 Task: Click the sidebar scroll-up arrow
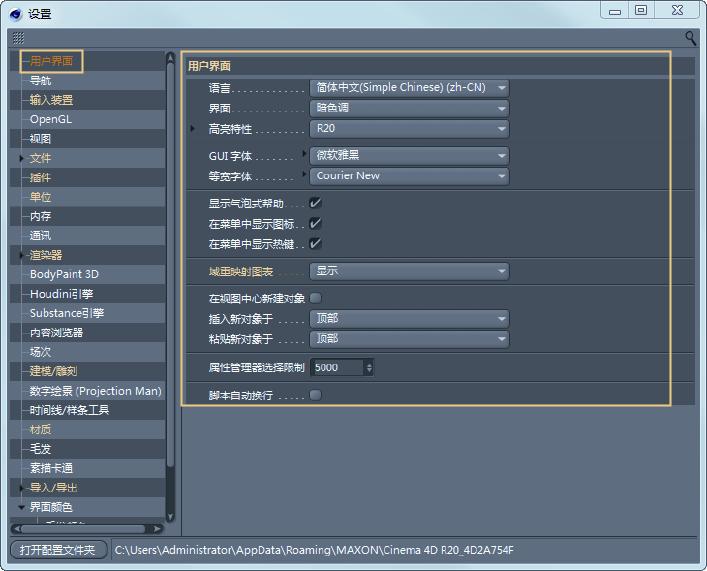click(170, 59)
